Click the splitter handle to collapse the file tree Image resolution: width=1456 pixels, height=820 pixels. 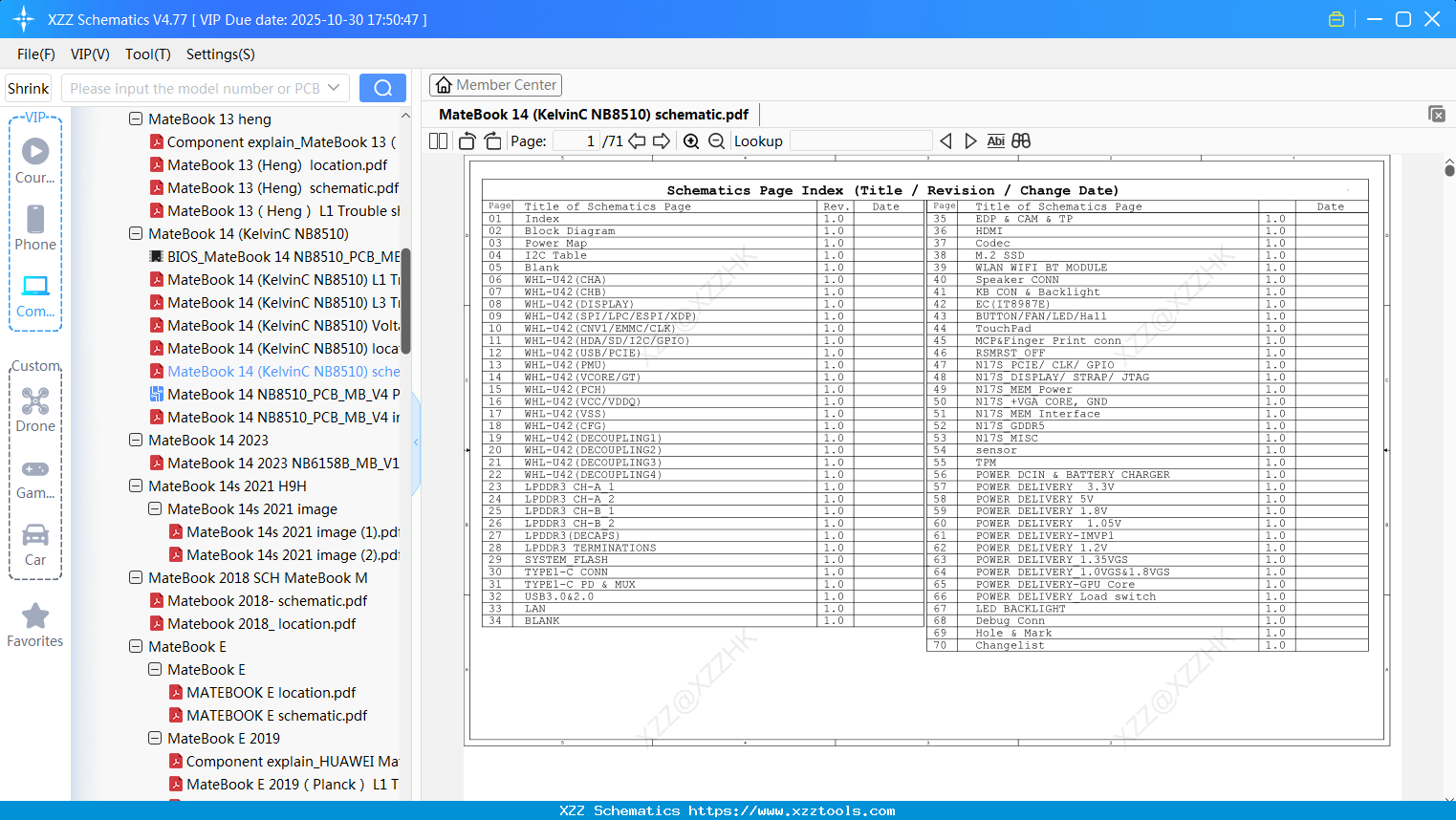coord(416,442)
